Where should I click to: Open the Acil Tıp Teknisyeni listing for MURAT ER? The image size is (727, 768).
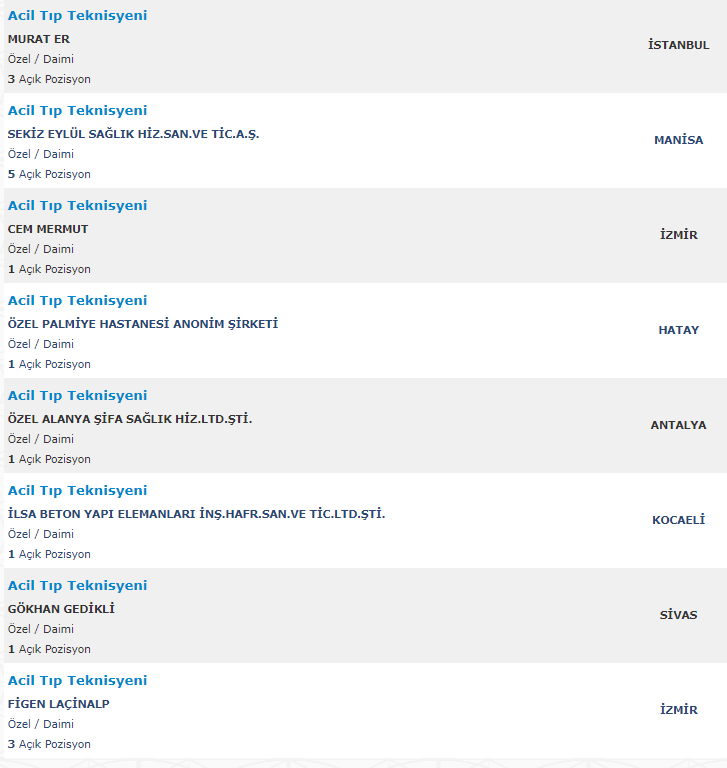pos(77,16)
